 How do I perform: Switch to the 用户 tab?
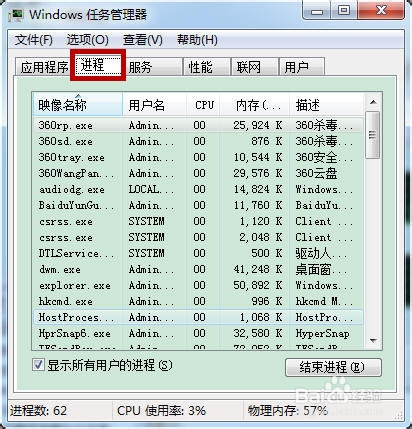click(x=301, y=67)
